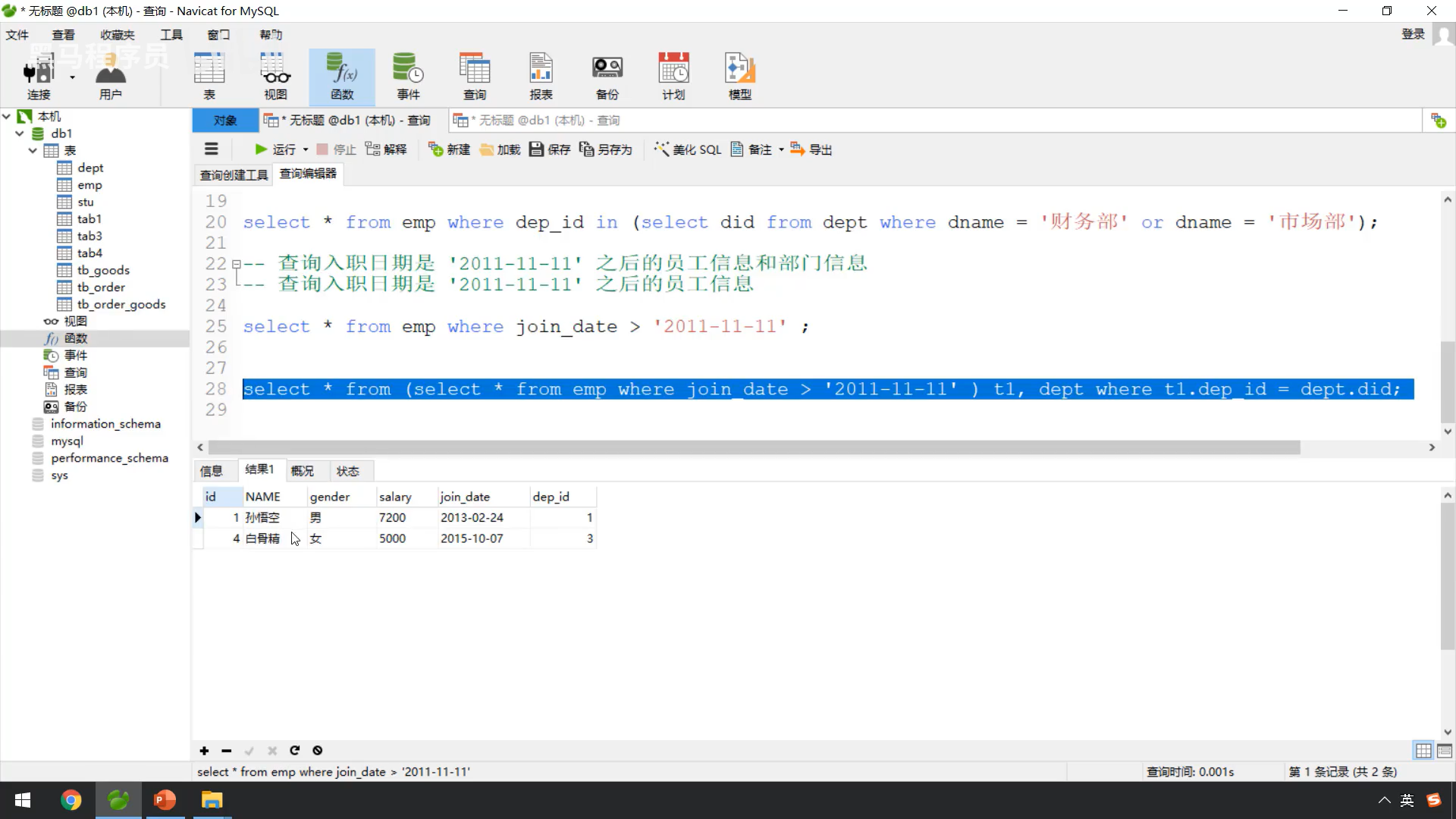Click Beautify SQL button
Image resolution: width=1456 pixels, height=819 pixels.
click(x=688, y=149)
